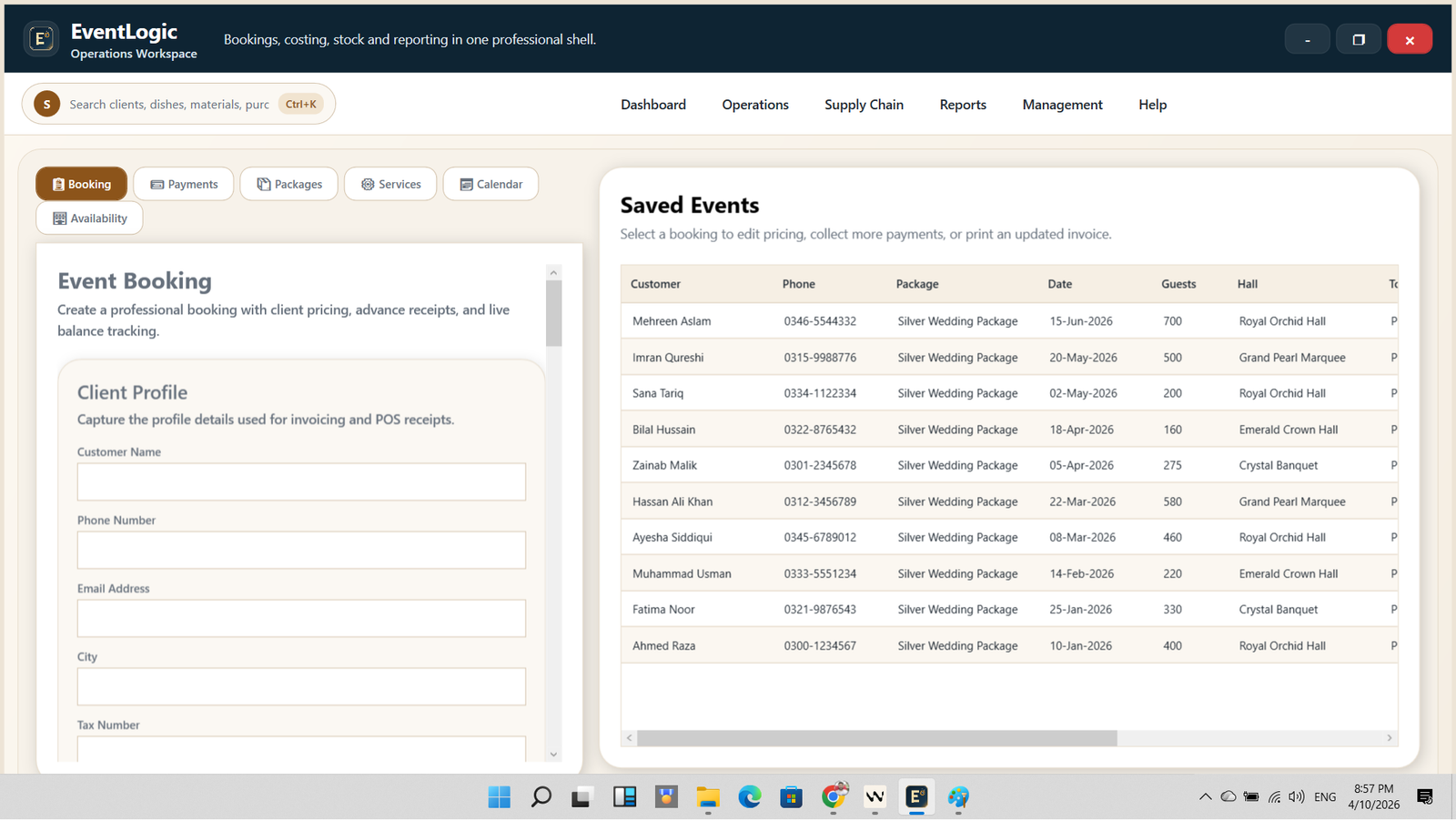1456x821 pixels.
Task: Open the Reports section
Action: (962, 104)
